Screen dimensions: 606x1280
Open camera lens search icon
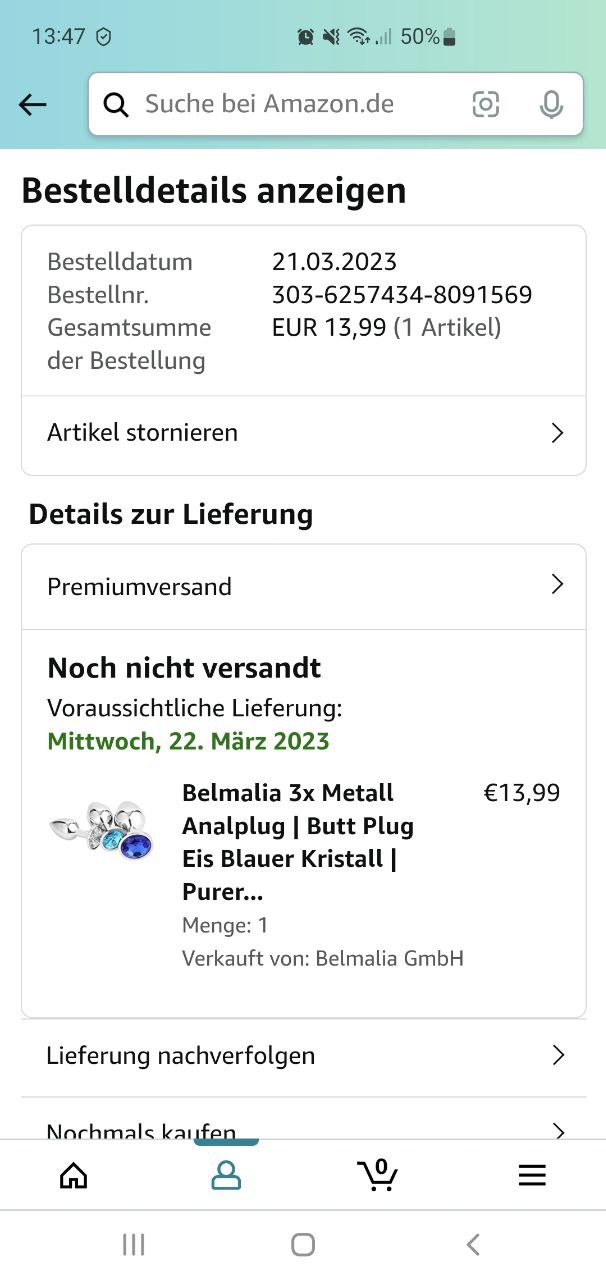coord(486,104)
